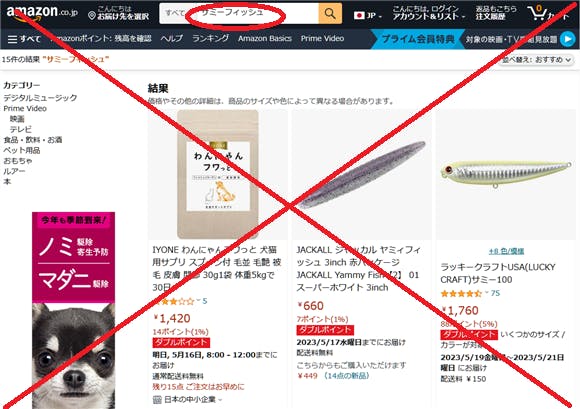580x409 pixels.
Task: Click the Japan flag language icon
Action: [359, 16]
